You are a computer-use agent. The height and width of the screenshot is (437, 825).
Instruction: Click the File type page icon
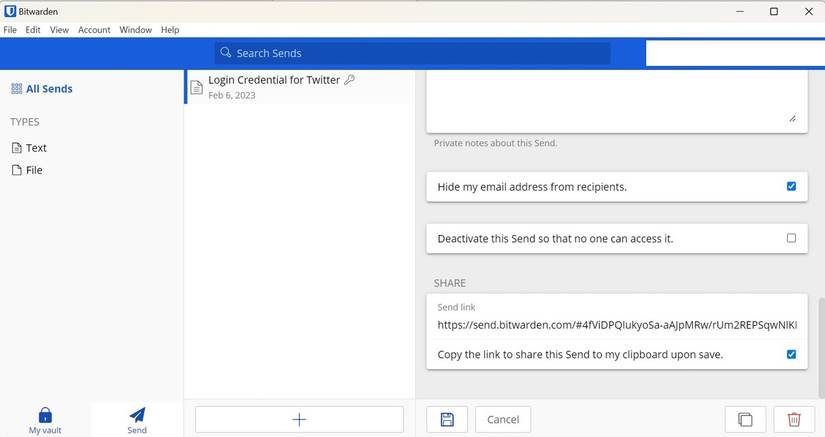pos(17,170)
